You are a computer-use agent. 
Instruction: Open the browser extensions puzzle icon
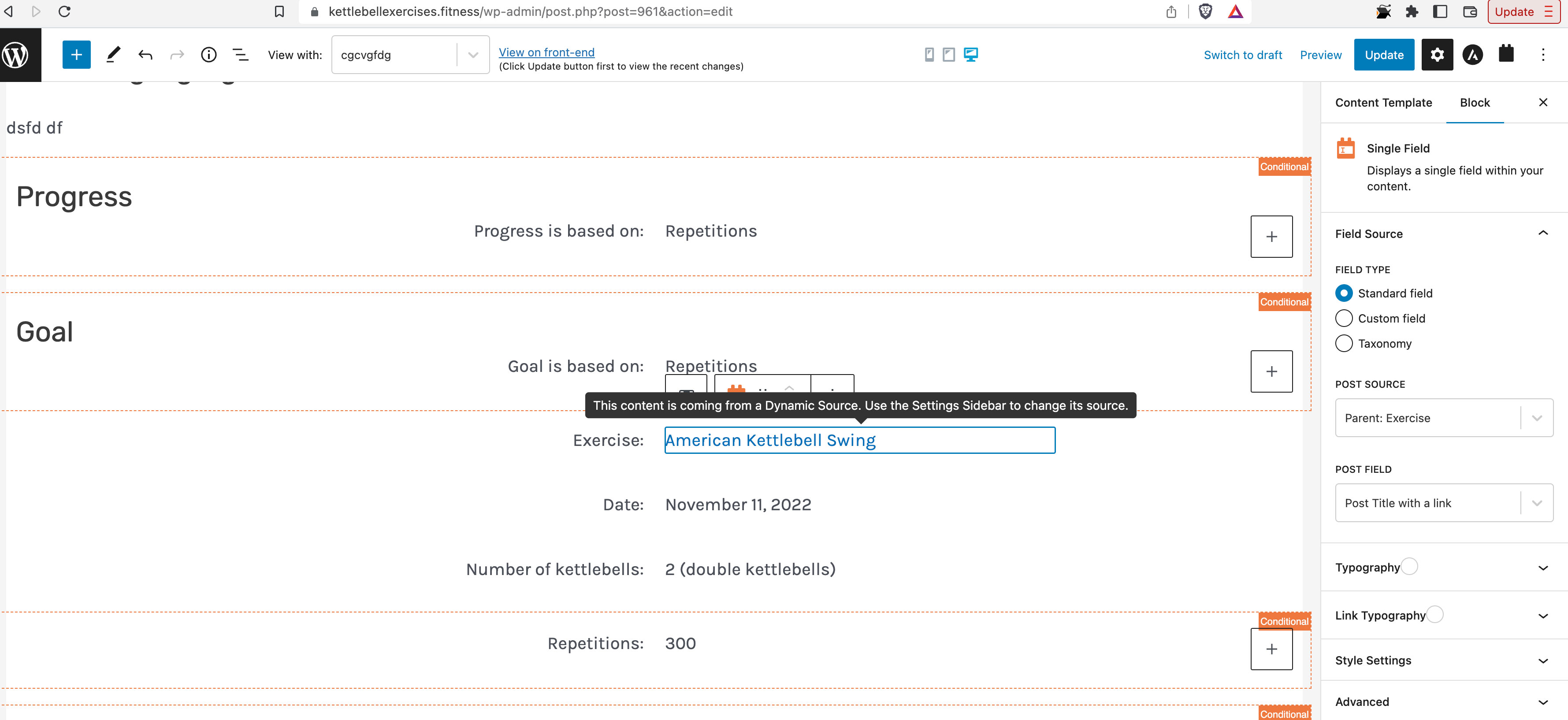1412,11
